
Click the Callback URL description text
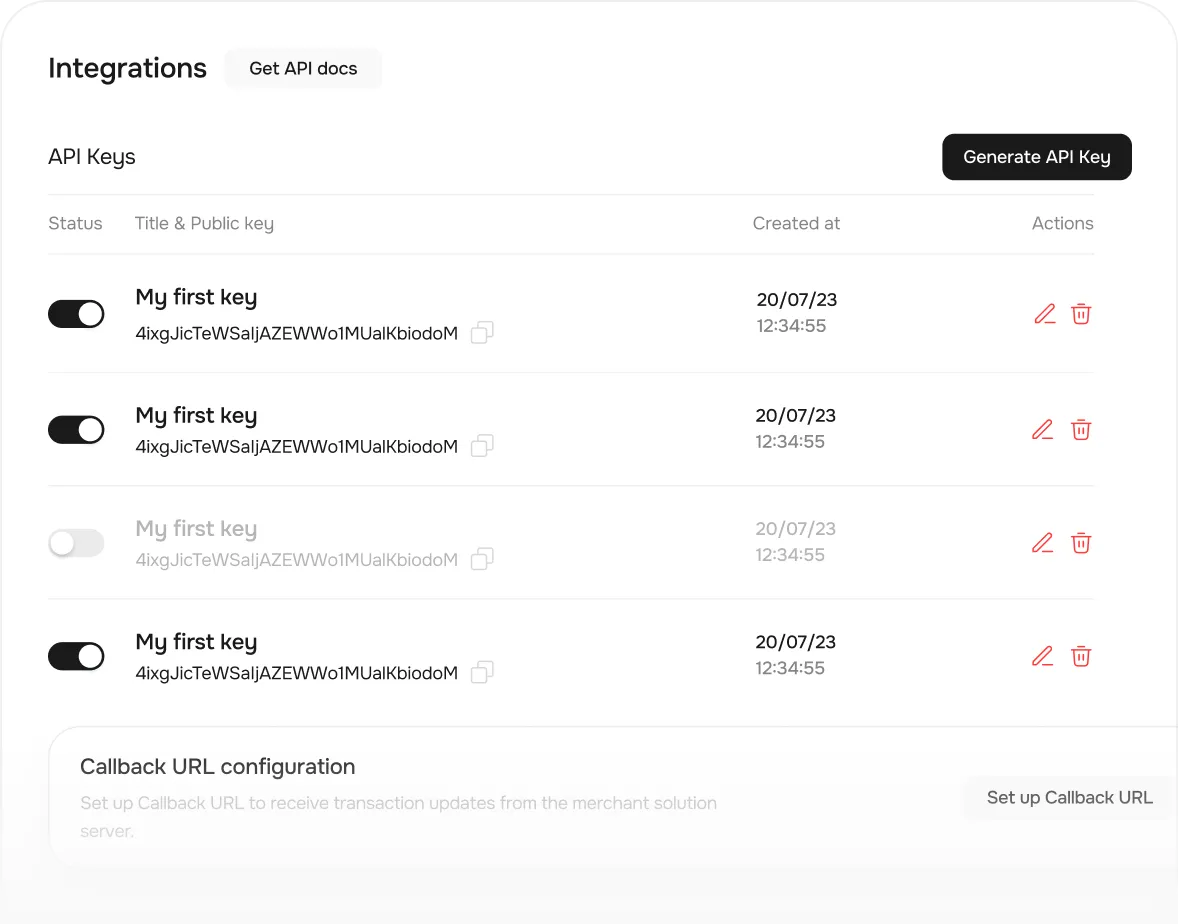tap(398, 817)
